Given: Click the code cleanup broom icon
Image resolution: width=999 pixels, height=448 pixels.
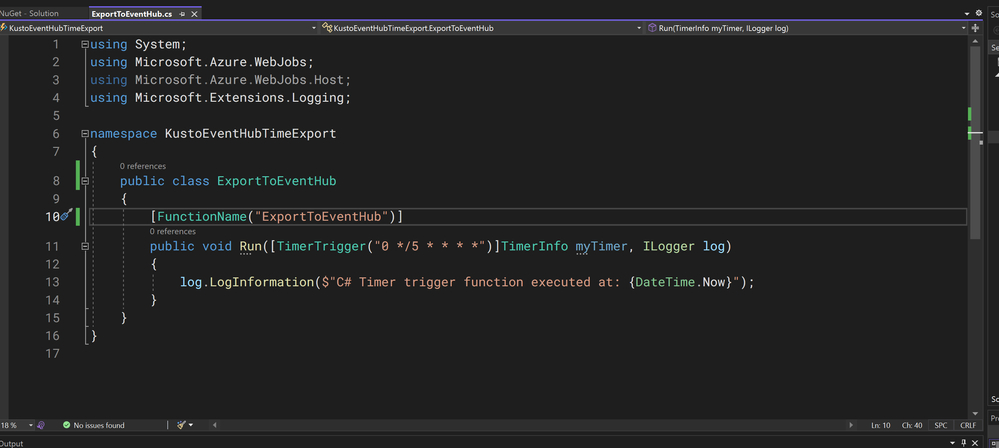Looking at the screenshot, I should tap(181, 425).
